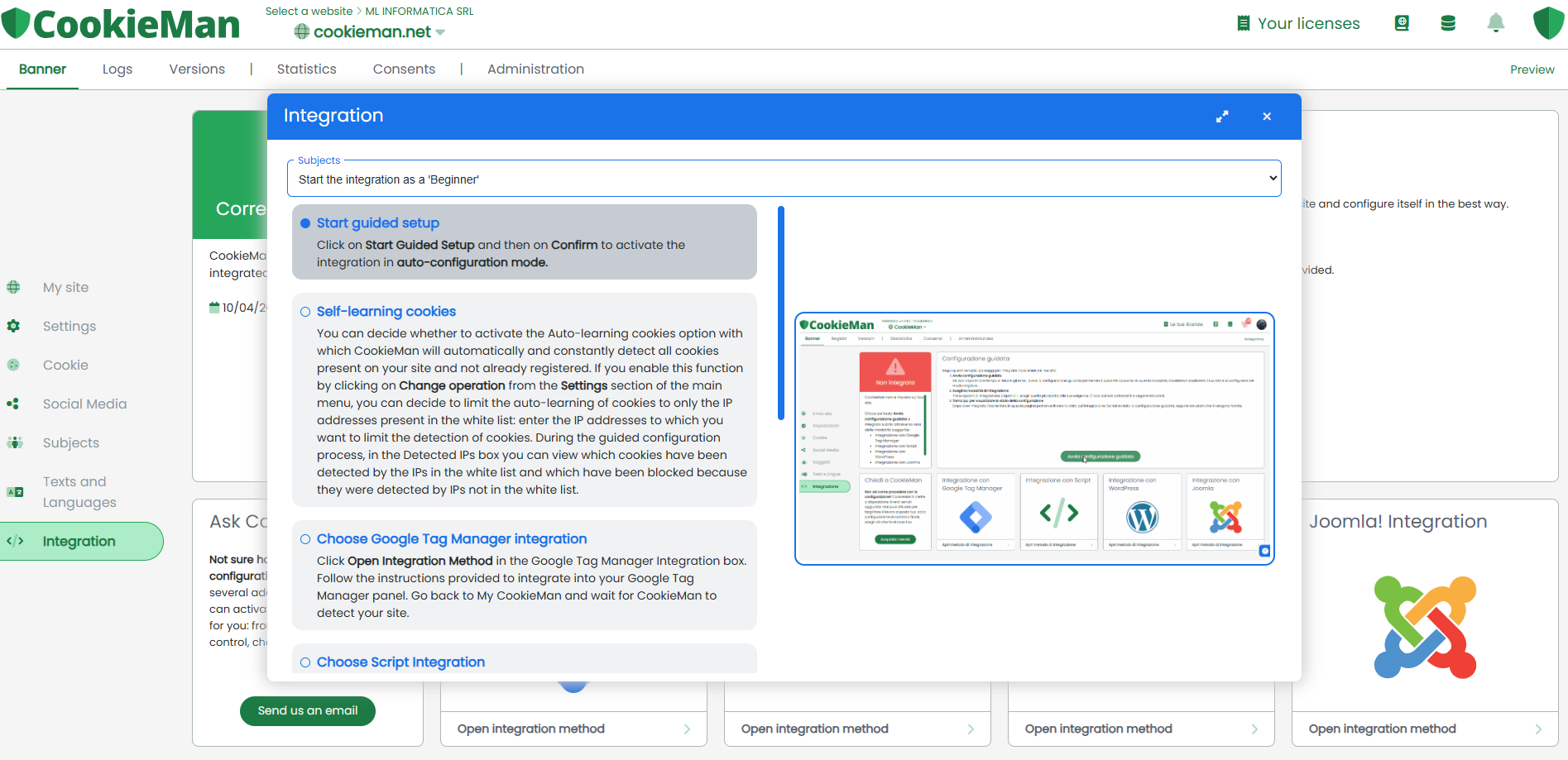Image resolution: width=1568 pixels, height=760 pixels.
Task: Open Texts and Languages in sidebar
Action: pyautogui.click(x=79, y=492)
